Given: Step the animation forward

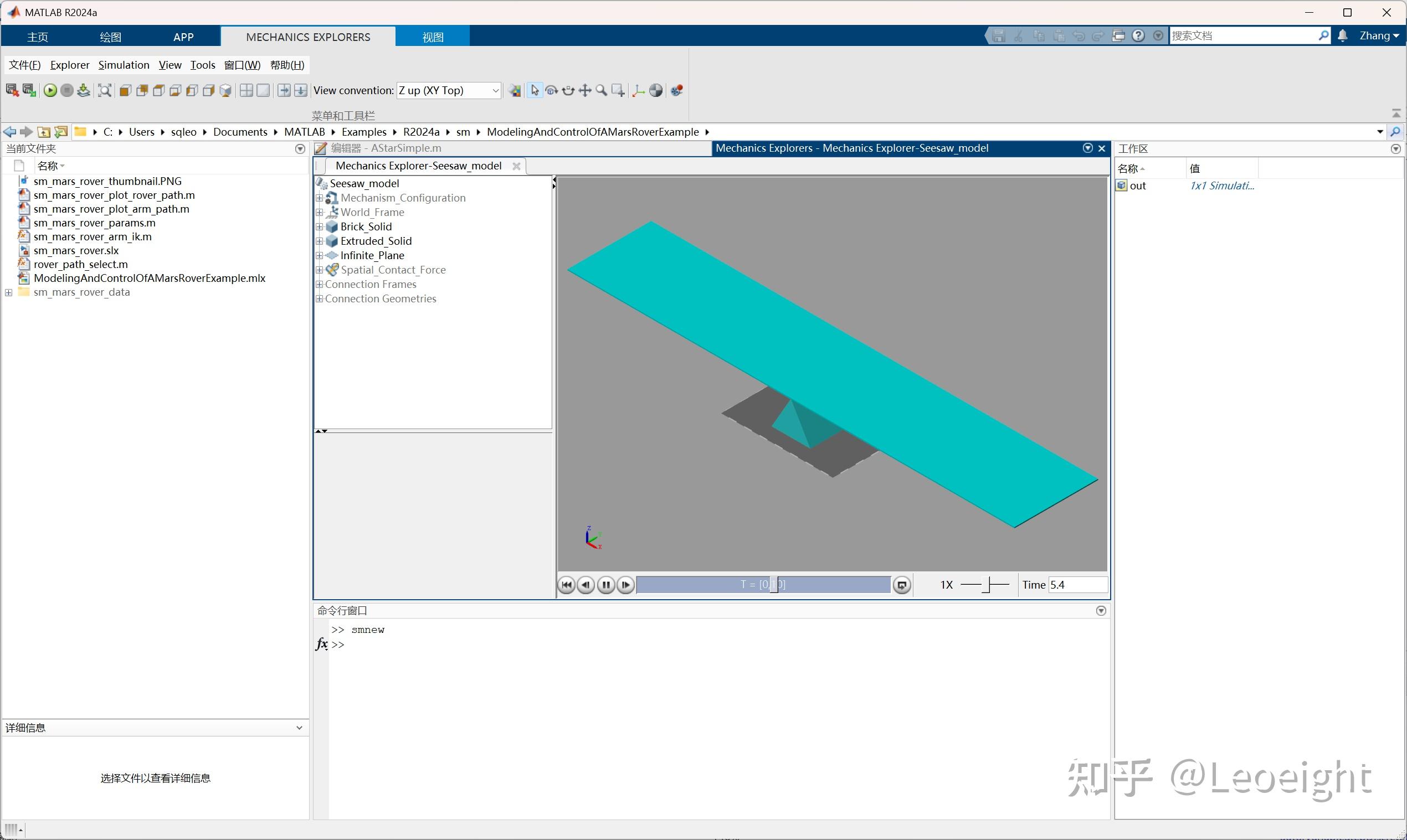Looking at the screenshot, I should 625,585.
